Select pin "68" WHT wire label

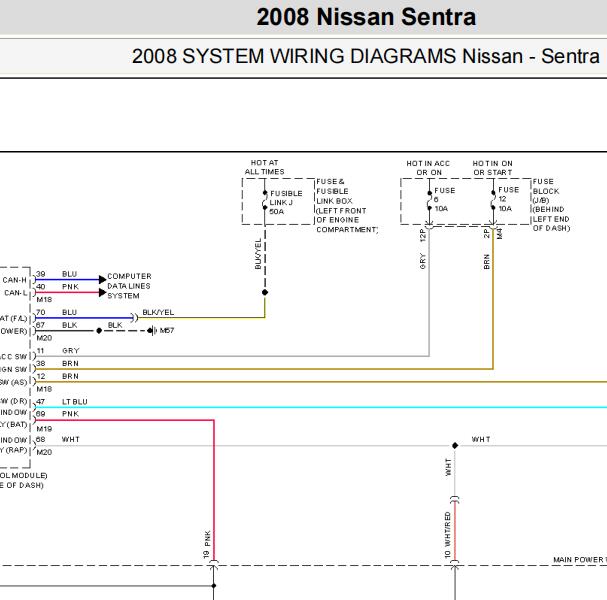[58, 439]
